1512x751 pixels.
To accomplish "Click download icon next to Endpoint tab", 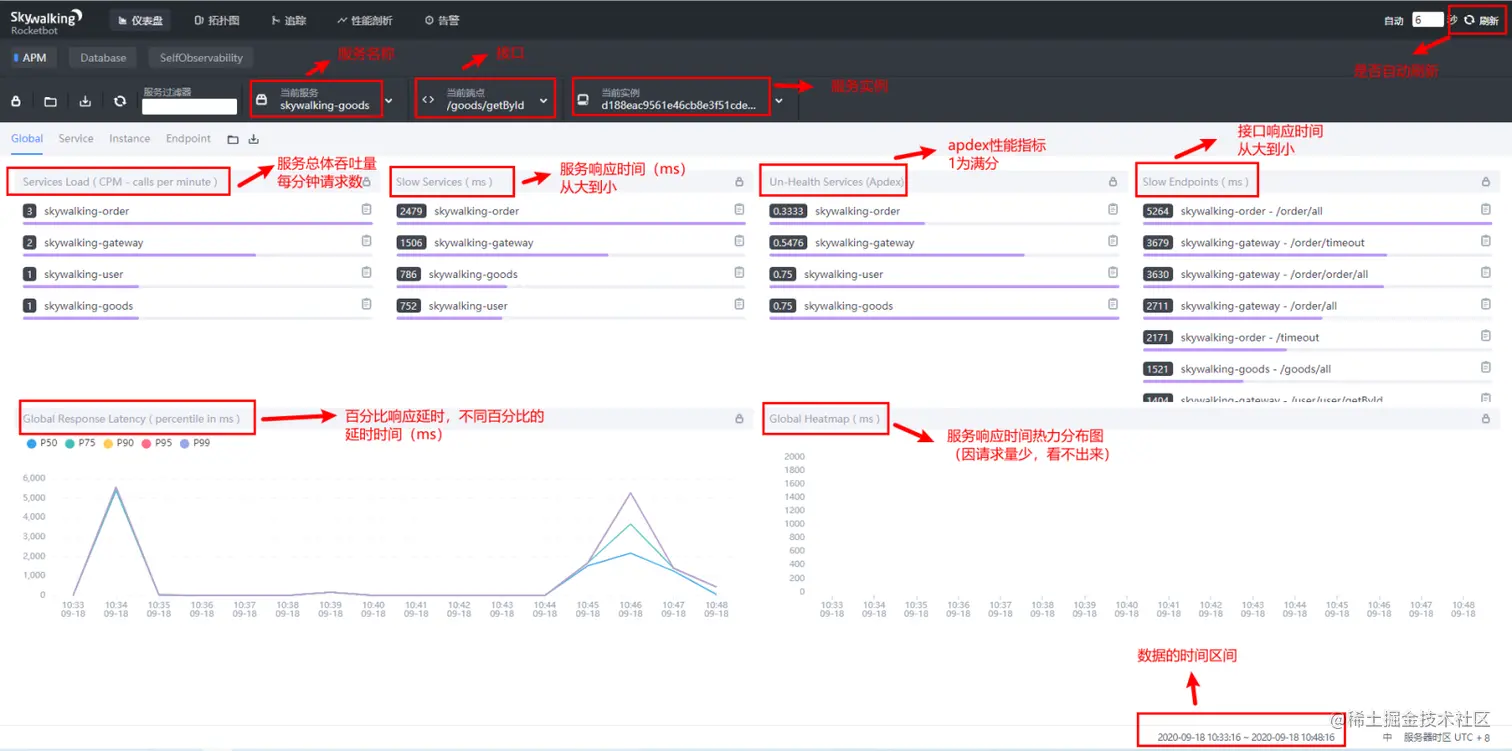I will click(254, 139).
